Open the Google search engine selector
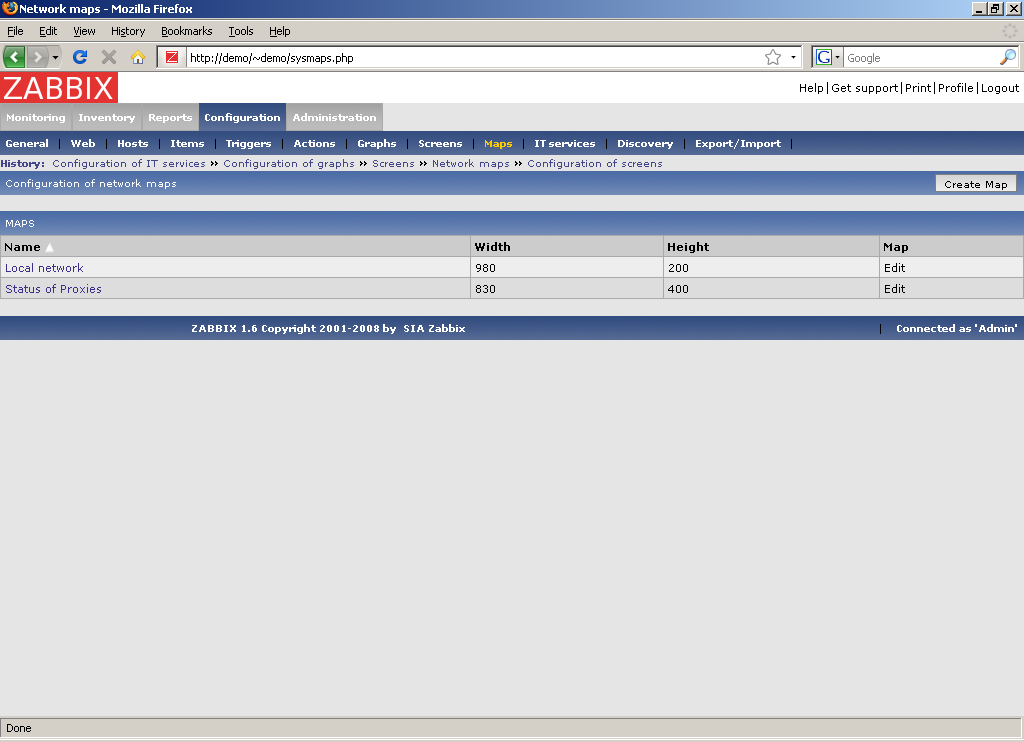The image size is (1024, 742). [x=828, y=57]
